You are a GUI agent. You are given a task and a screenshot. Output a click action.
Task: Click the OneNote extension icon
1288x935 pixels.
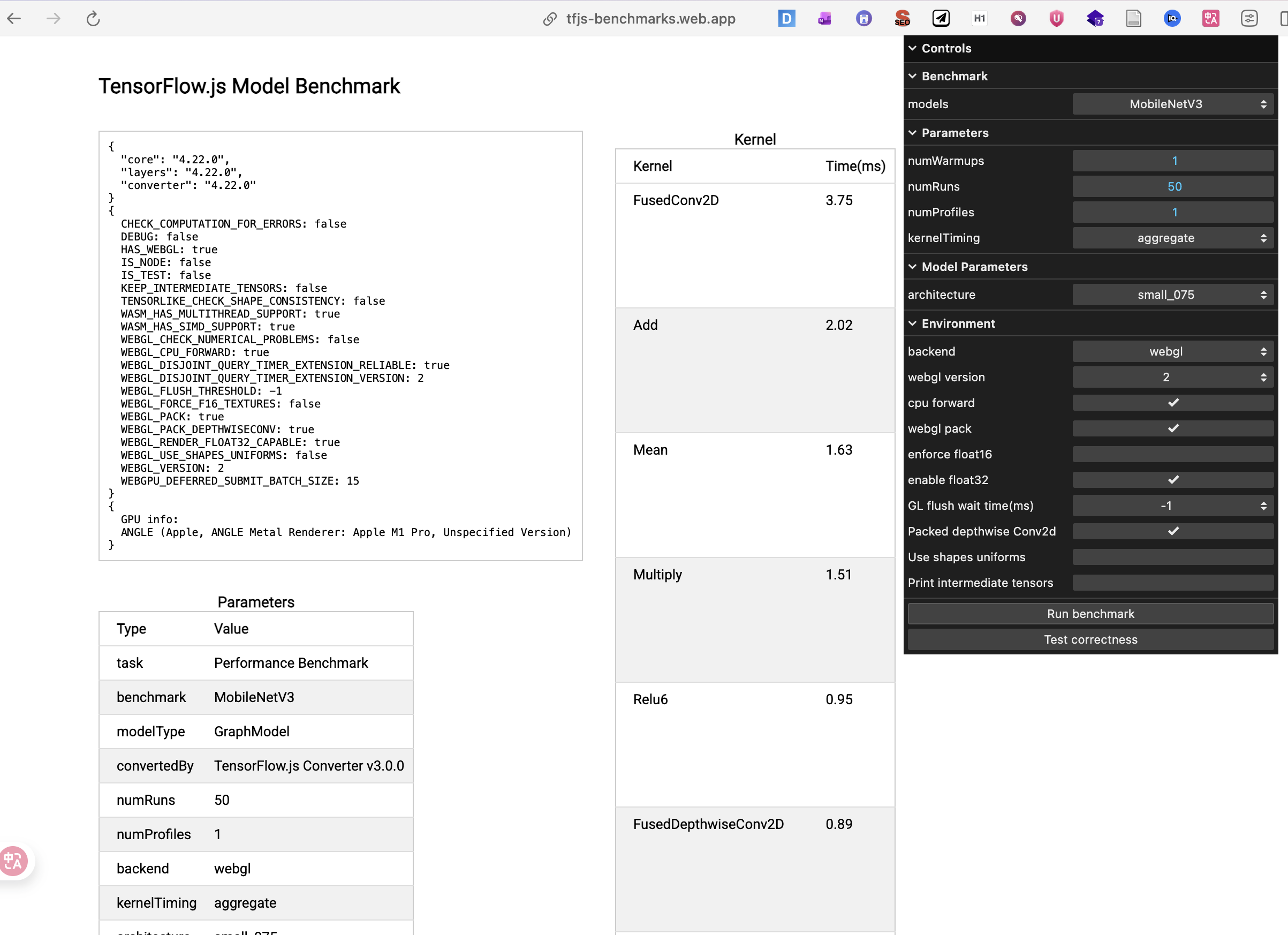click(x=824, y=19)
